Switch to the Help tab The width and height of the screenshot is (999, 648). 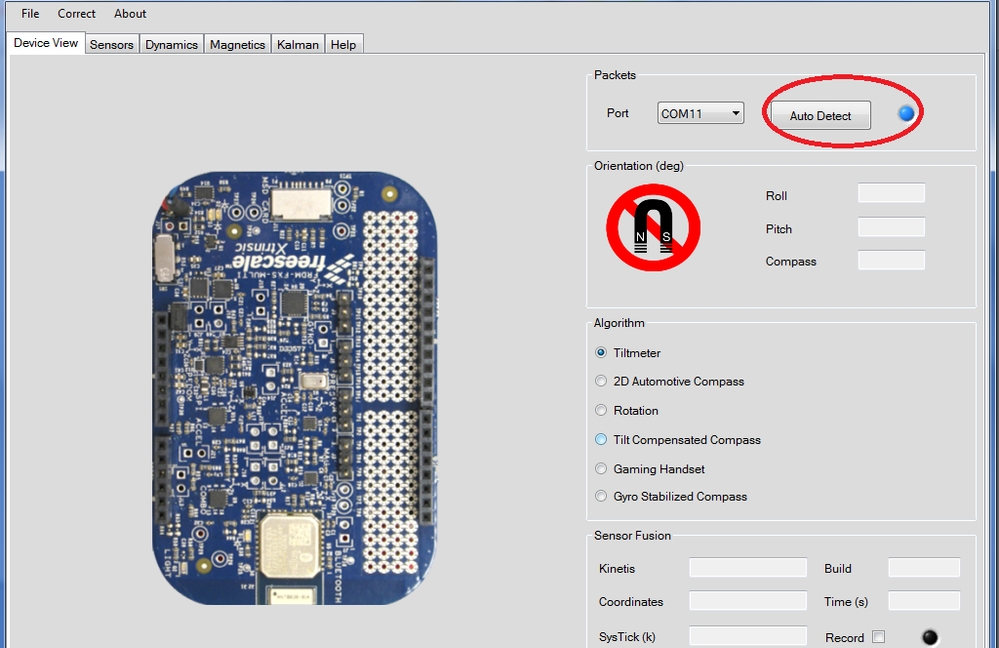343,45
